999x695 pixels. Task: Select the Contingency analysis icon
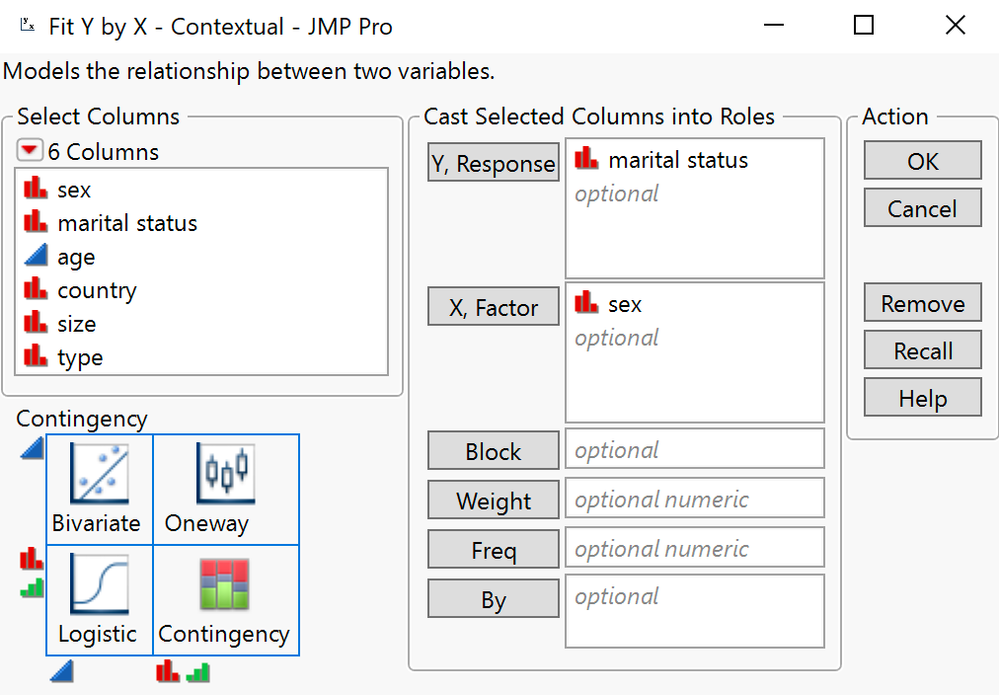point(225,599)
